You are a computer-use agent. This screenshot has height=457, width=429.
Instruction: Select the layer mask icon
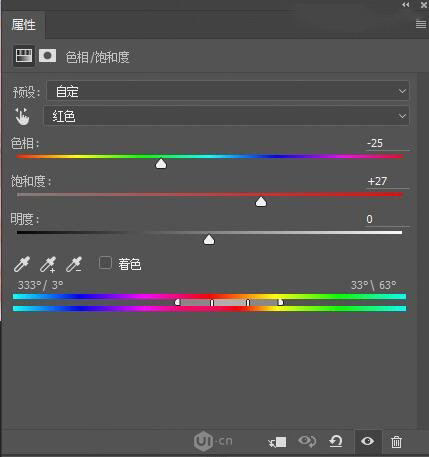pos(47,56)
